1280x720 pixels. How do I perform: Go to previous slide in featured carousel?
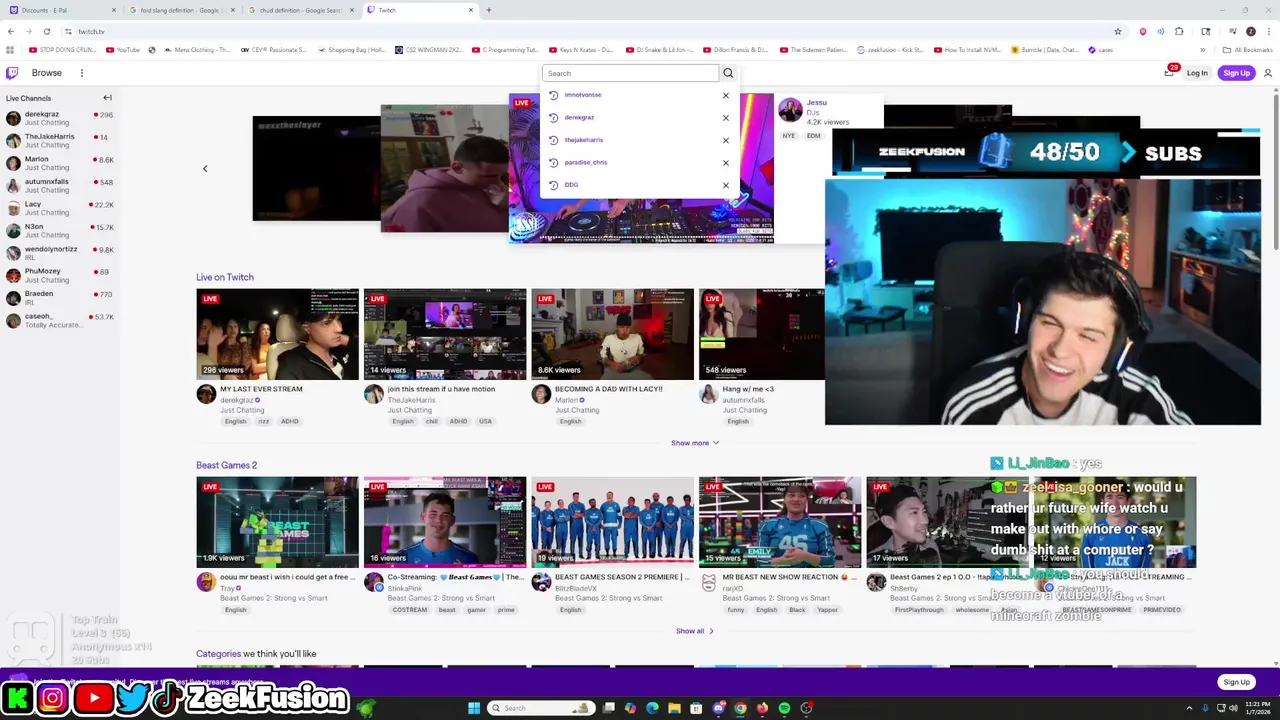click(x=205, y=169)
